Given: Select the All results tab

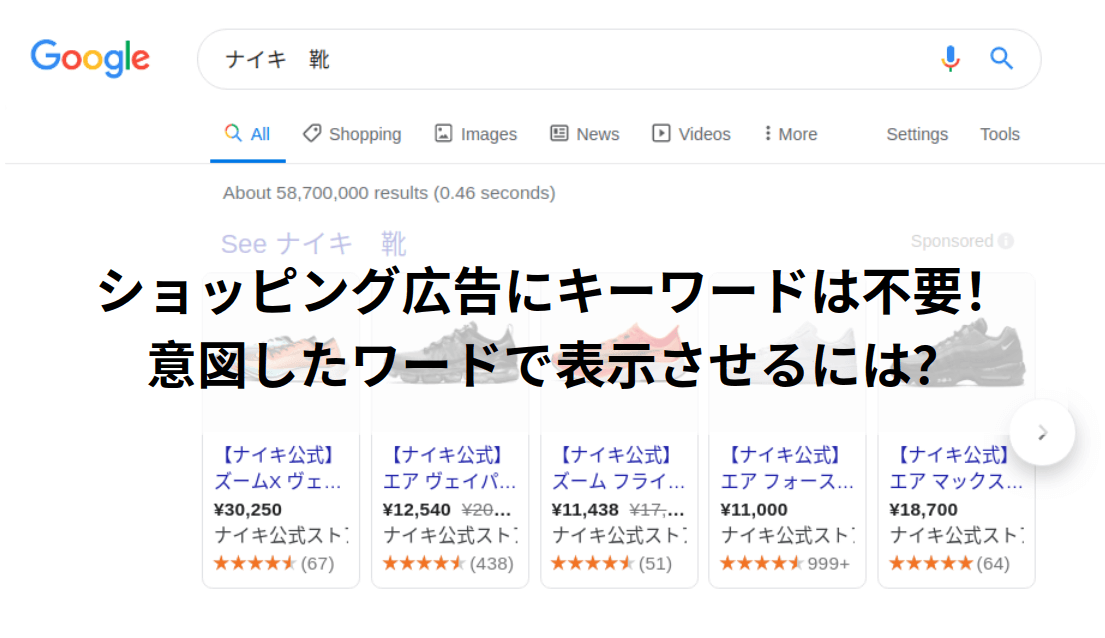Looking at the screenshot, I should click(x=248, y=134).
